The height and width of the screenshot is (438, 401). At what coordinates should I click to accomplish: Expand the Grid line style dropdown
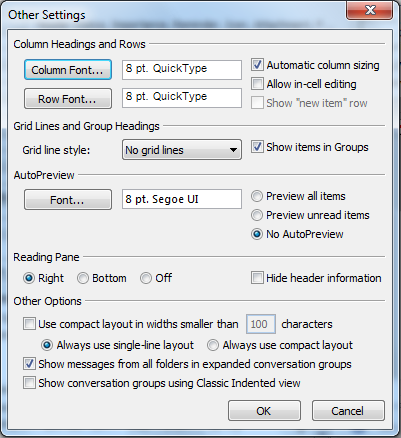tap(182, 150)
